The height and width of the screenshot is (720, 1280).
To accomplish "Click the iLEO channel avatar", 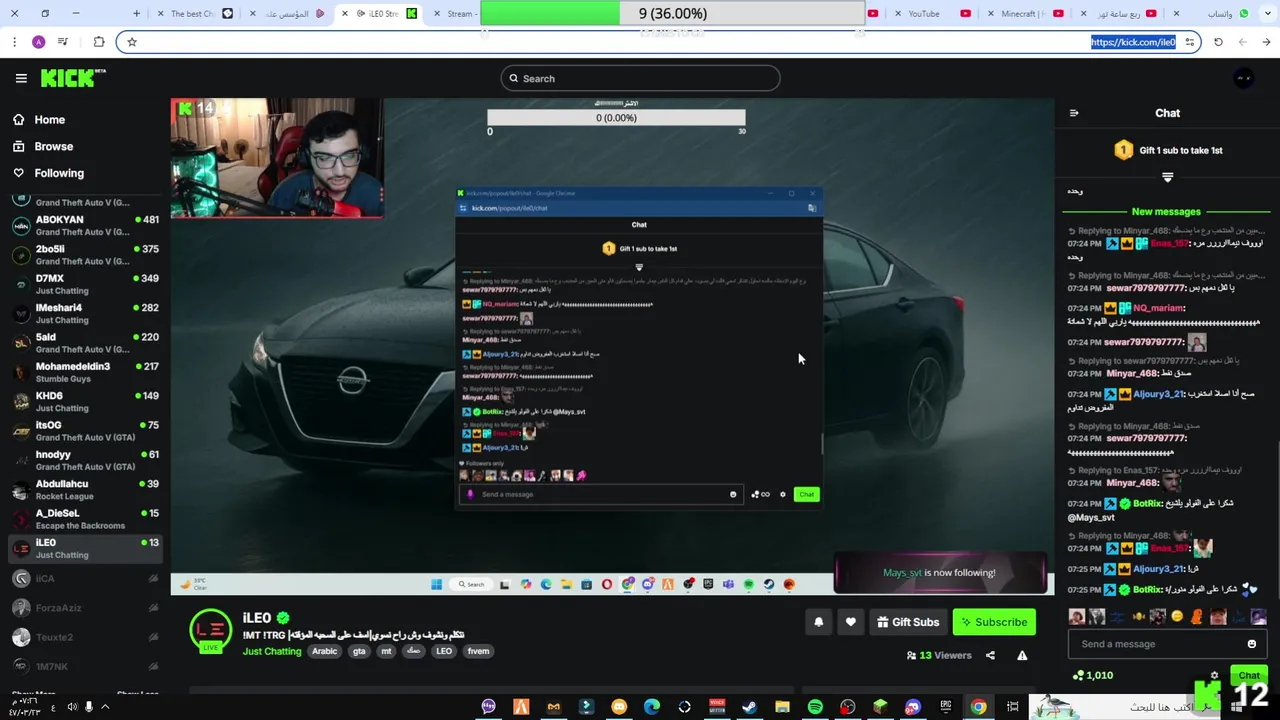I will pyautogui.click(x=211, y=630).
